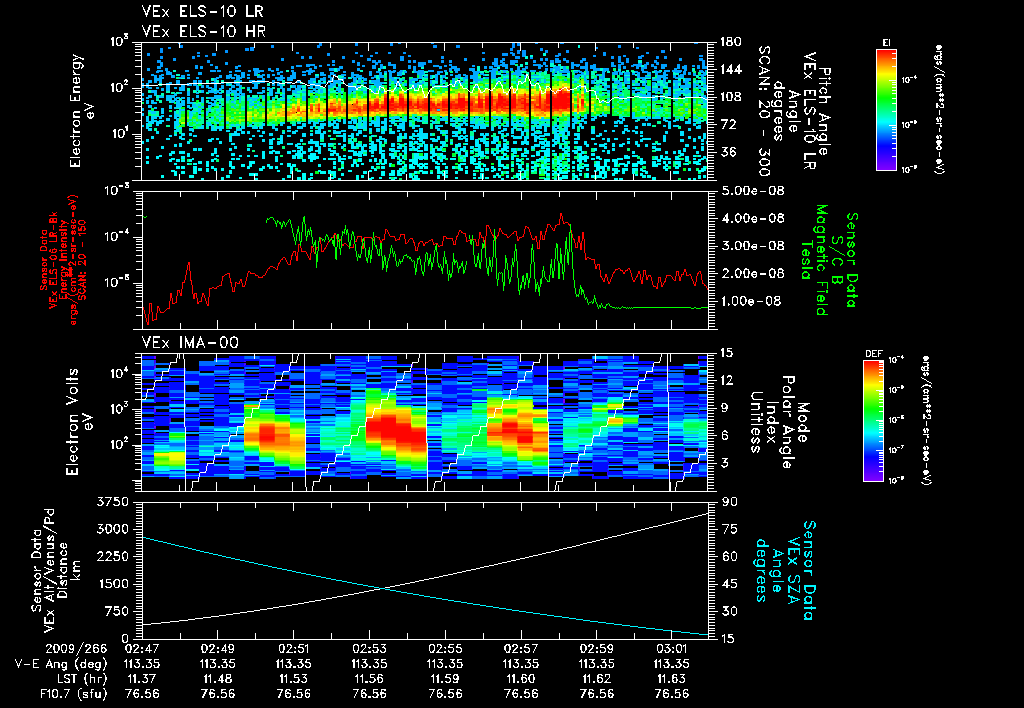Click the 2250 altitude axis tick

112,556
